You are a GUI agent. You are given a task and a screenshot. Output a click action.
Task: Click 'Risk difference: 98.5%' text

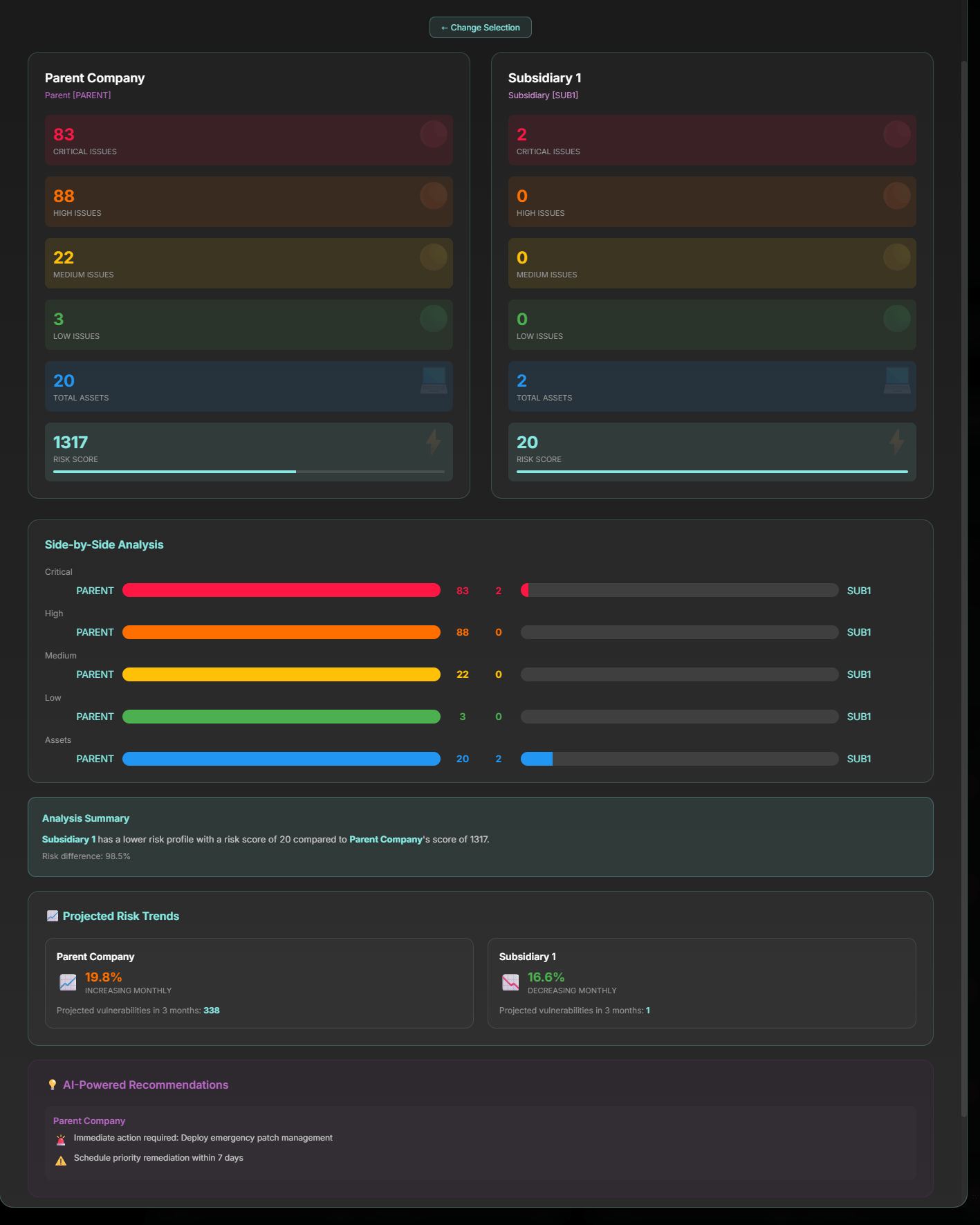pos(86,856)
